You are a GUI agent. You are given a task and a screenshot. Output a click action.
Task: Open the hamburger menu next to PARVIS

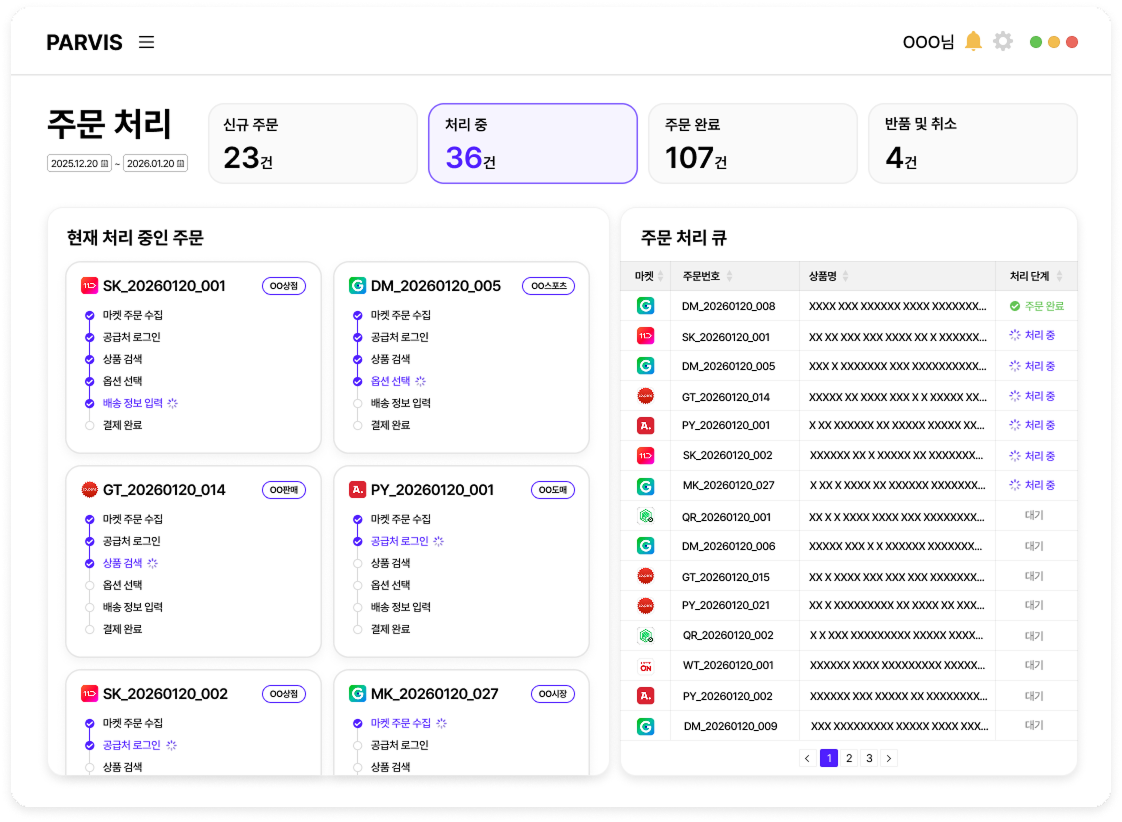click(x=147, y=42)
